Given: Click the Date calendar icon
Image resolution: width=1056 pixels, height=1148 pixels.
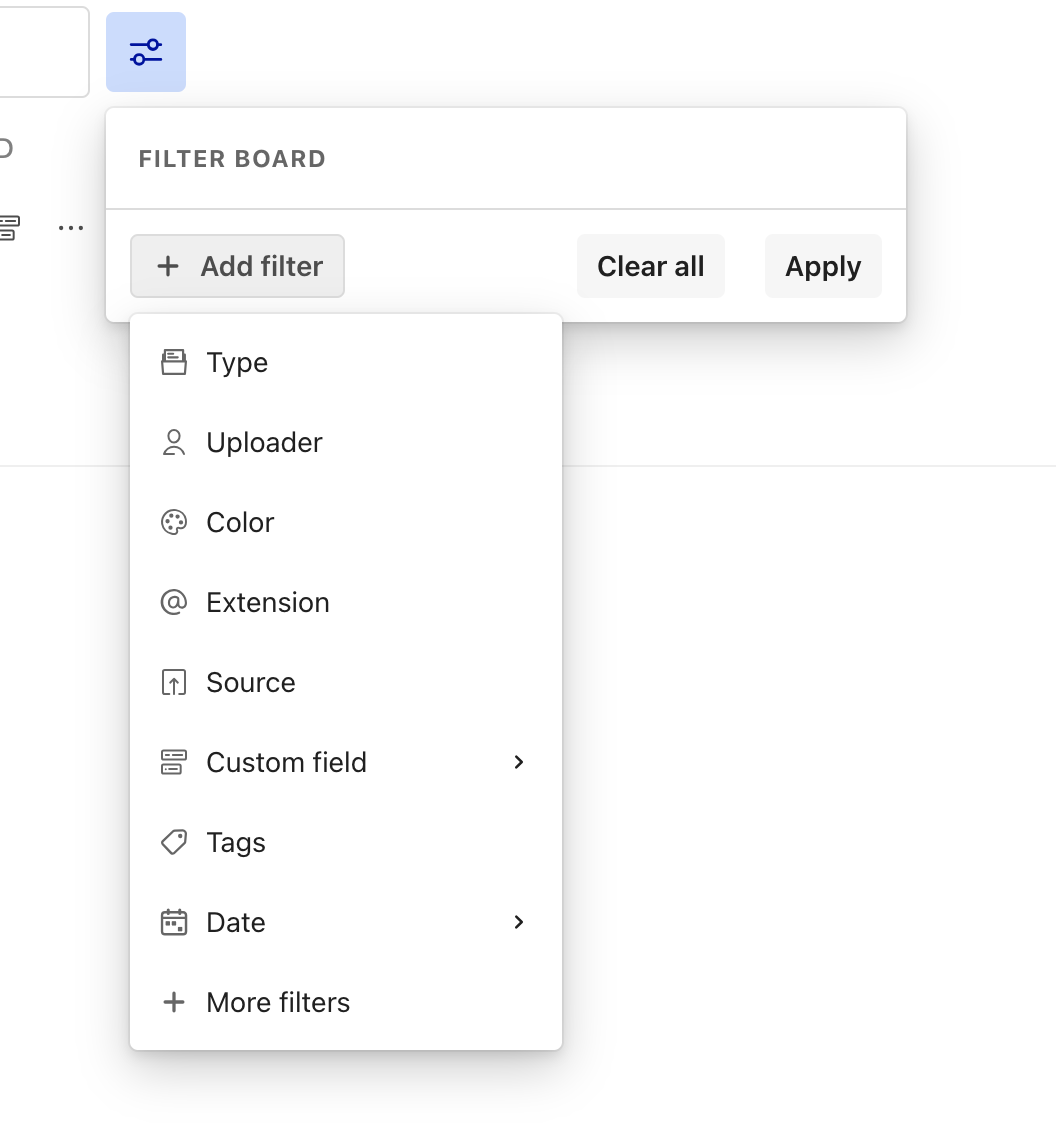Looking at the screenshot, I should click(x=174, y=922).
